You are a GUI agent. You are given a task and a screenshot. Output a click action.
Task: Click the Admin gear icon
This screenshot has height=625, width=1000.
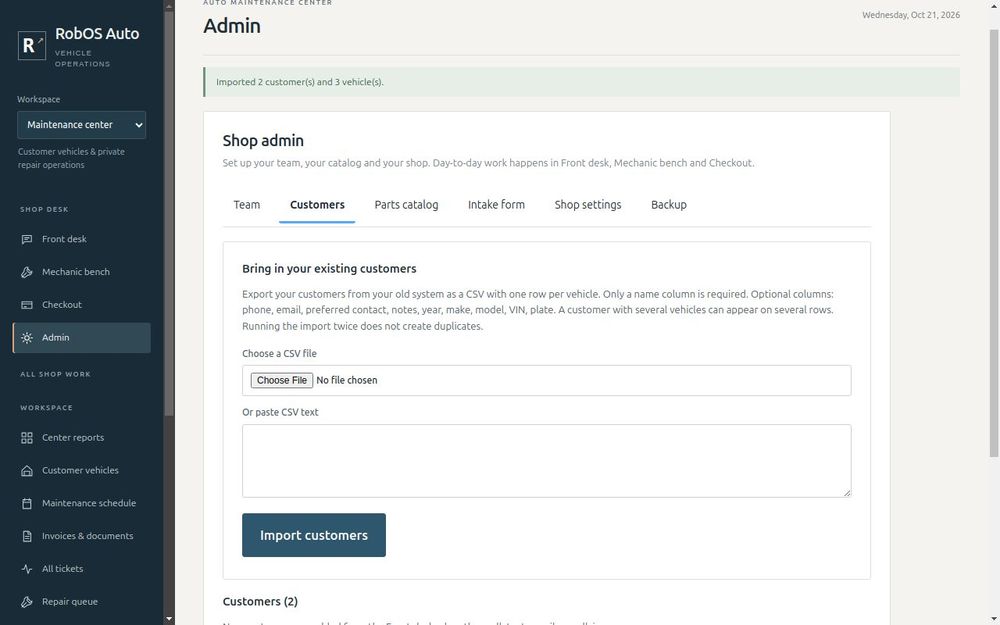point(27,338)
